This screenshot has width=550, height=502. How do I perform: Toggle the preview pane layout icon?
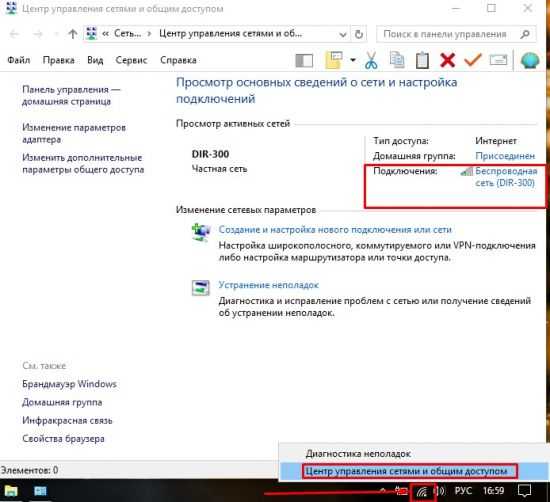pyautogui.click(x=304, y=60)
